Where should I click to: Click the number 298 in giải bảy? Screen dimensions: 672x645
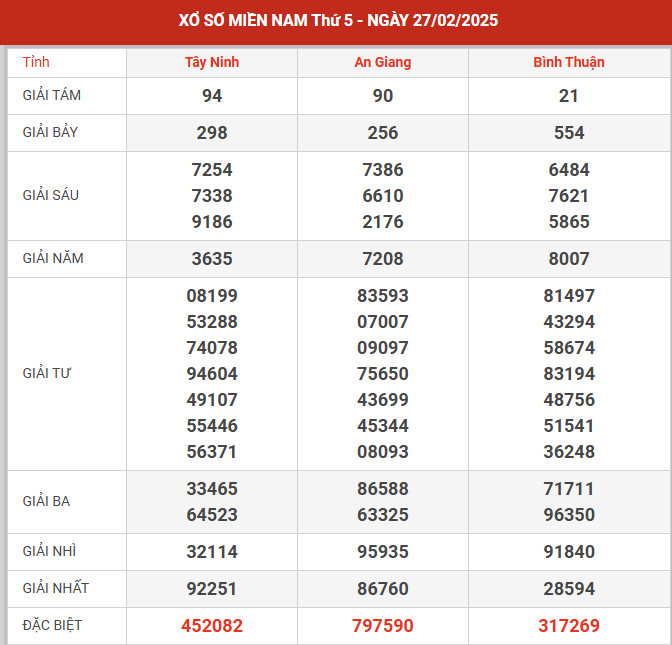click(212, 132)
